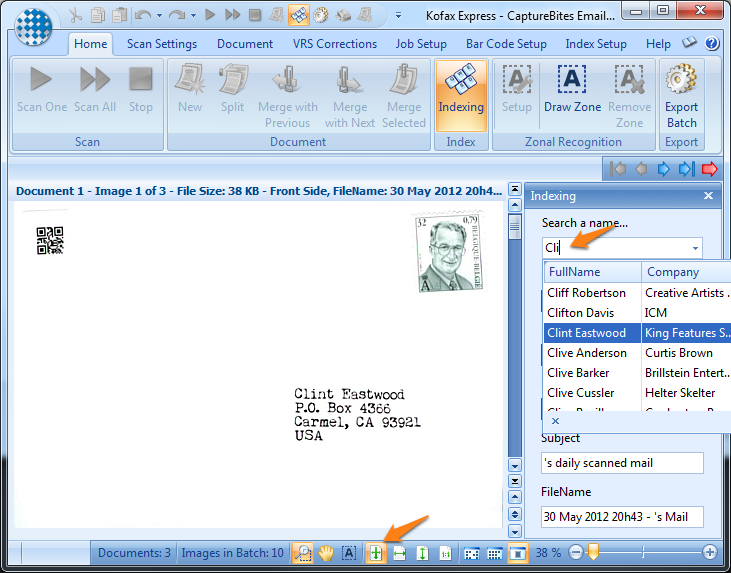Go to first document navigation arrow
This screenshot has height=573, width=731.
pyautogui.click(x=618, y=169)
